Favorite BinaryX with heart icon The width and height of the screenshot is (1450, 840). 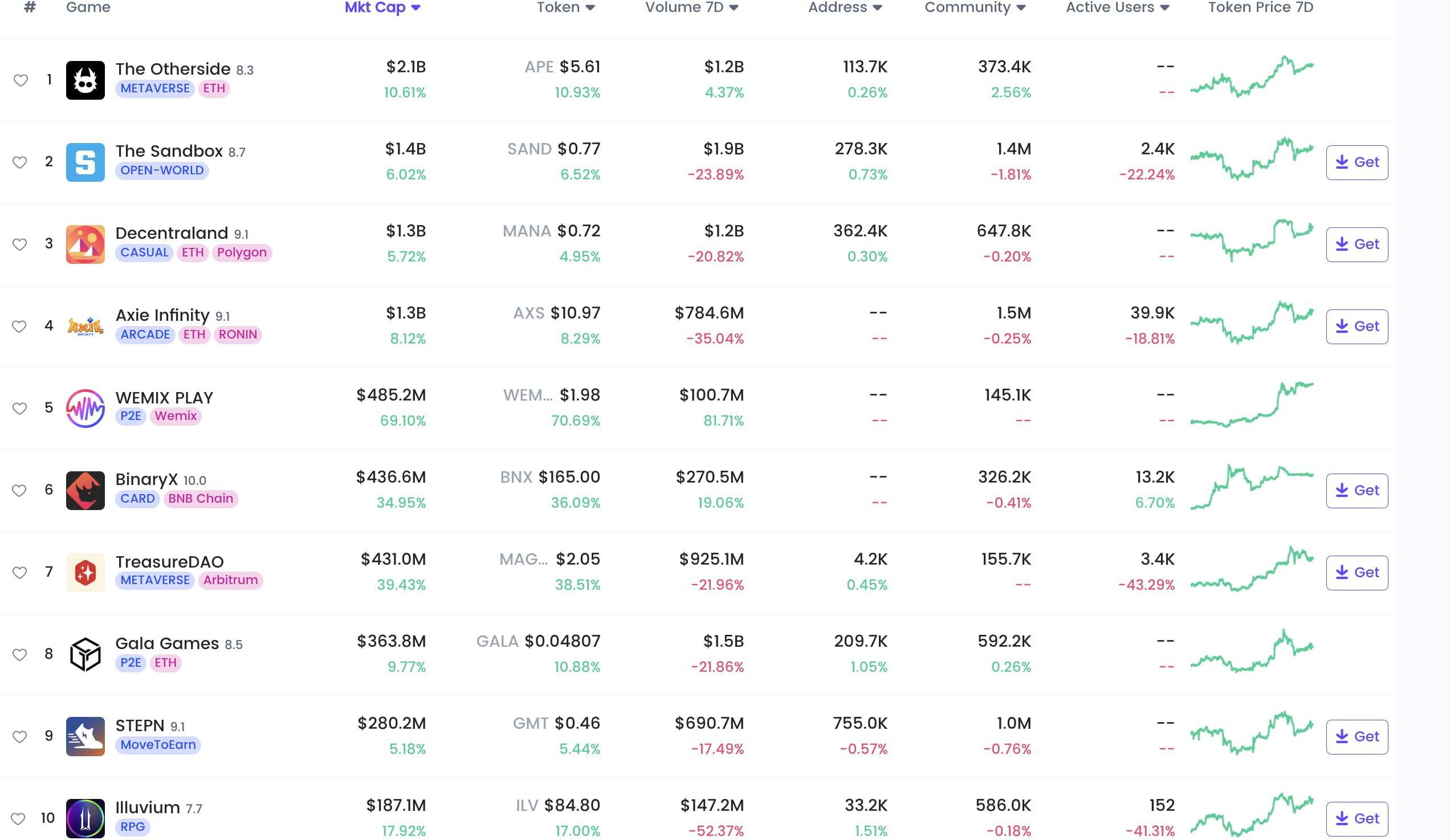pyautogui.click(x=19, y=491)
